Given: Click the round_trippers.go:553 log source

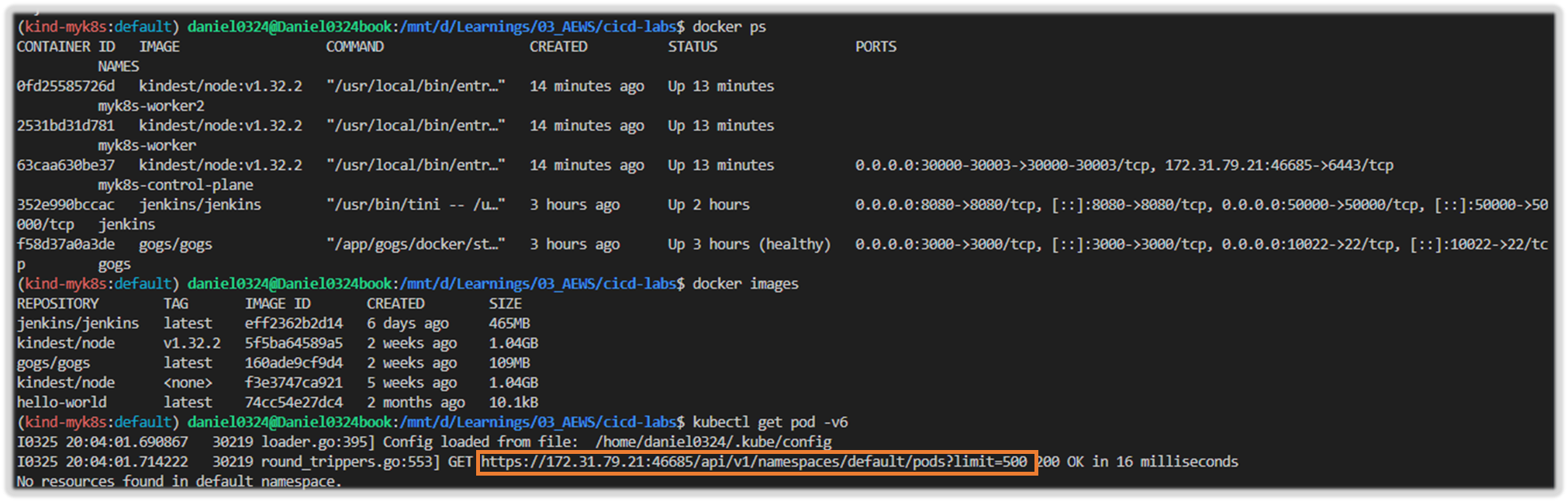Looking at the screenshot, I should pyautogui.click(x=351, y=462).
